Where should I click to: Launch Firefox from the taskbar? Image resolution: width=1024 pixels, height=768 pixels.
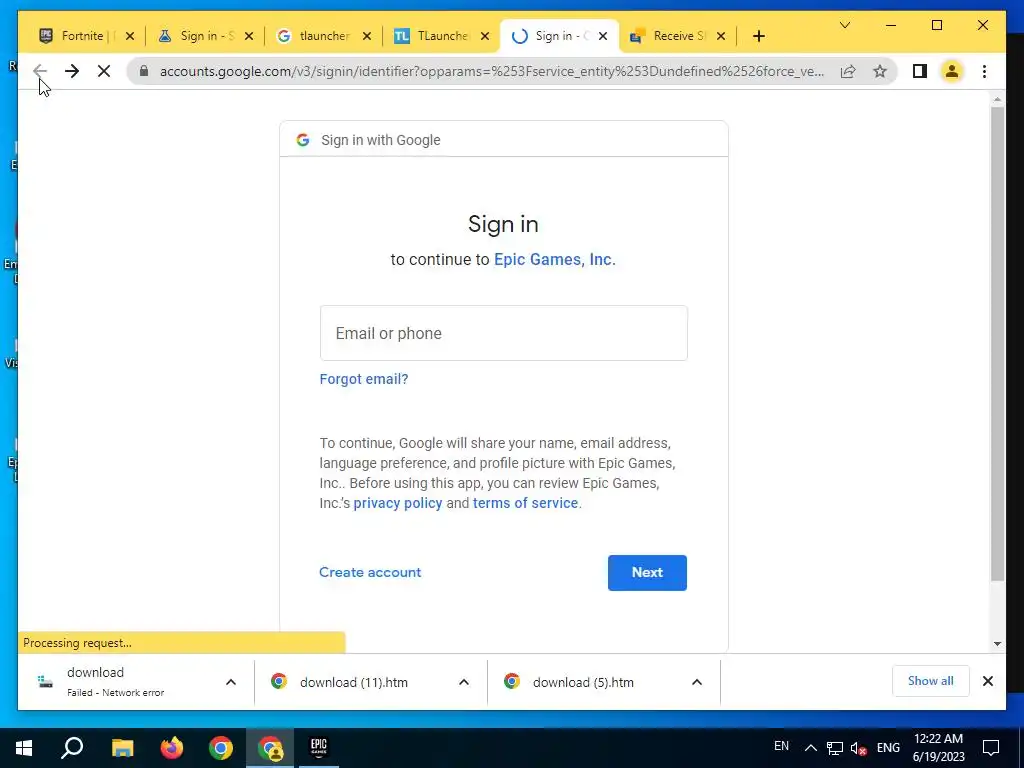pos(172,748)
